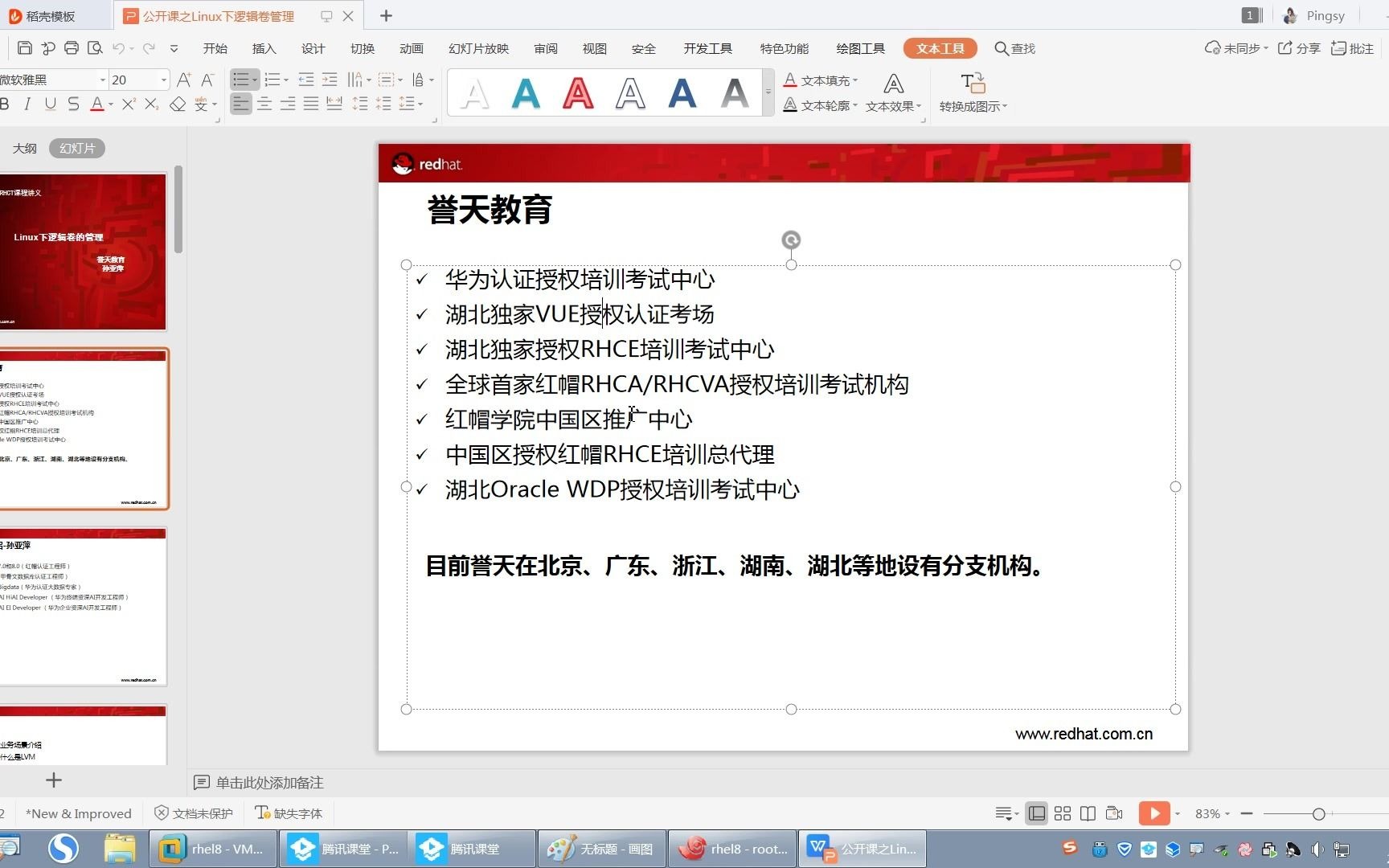Open the slide sorter view icon
Screen dimensions: 1389x868
1063,813
